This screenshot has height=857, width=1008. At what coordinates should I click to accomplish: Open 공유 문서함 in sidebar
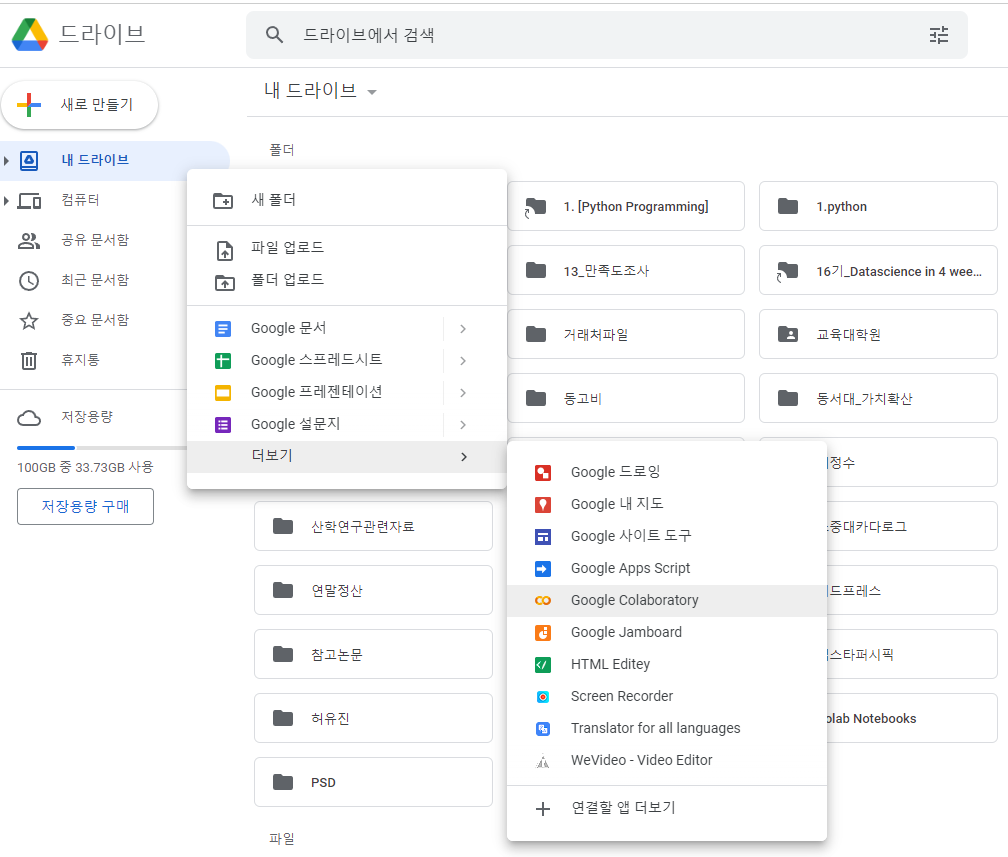tap(94, 240)
